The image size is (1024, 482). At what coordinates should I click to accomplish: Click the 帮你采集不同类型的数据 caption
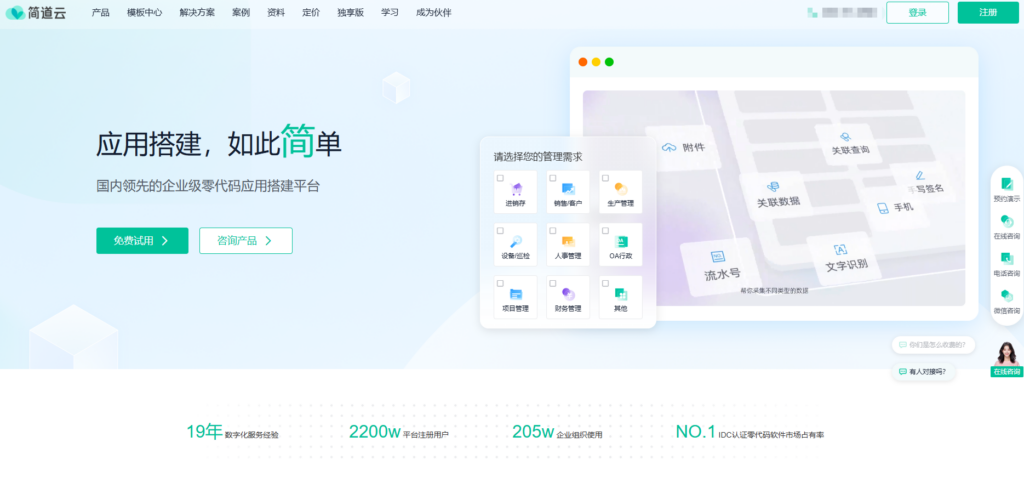click(774, 291)
